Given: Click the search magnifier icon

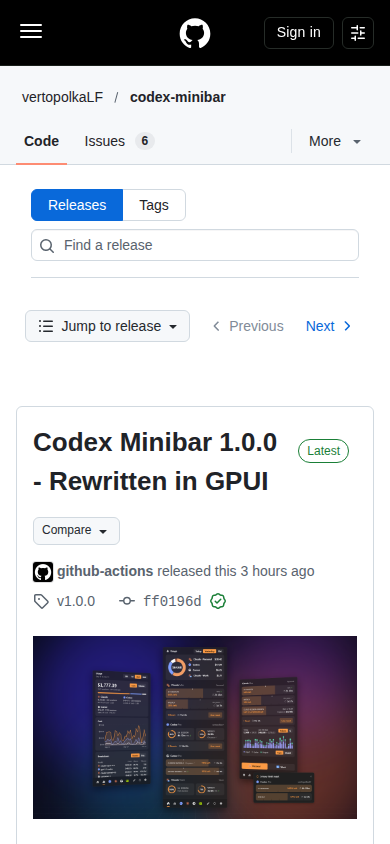Looking at the screenshot, I should [47, 245].
